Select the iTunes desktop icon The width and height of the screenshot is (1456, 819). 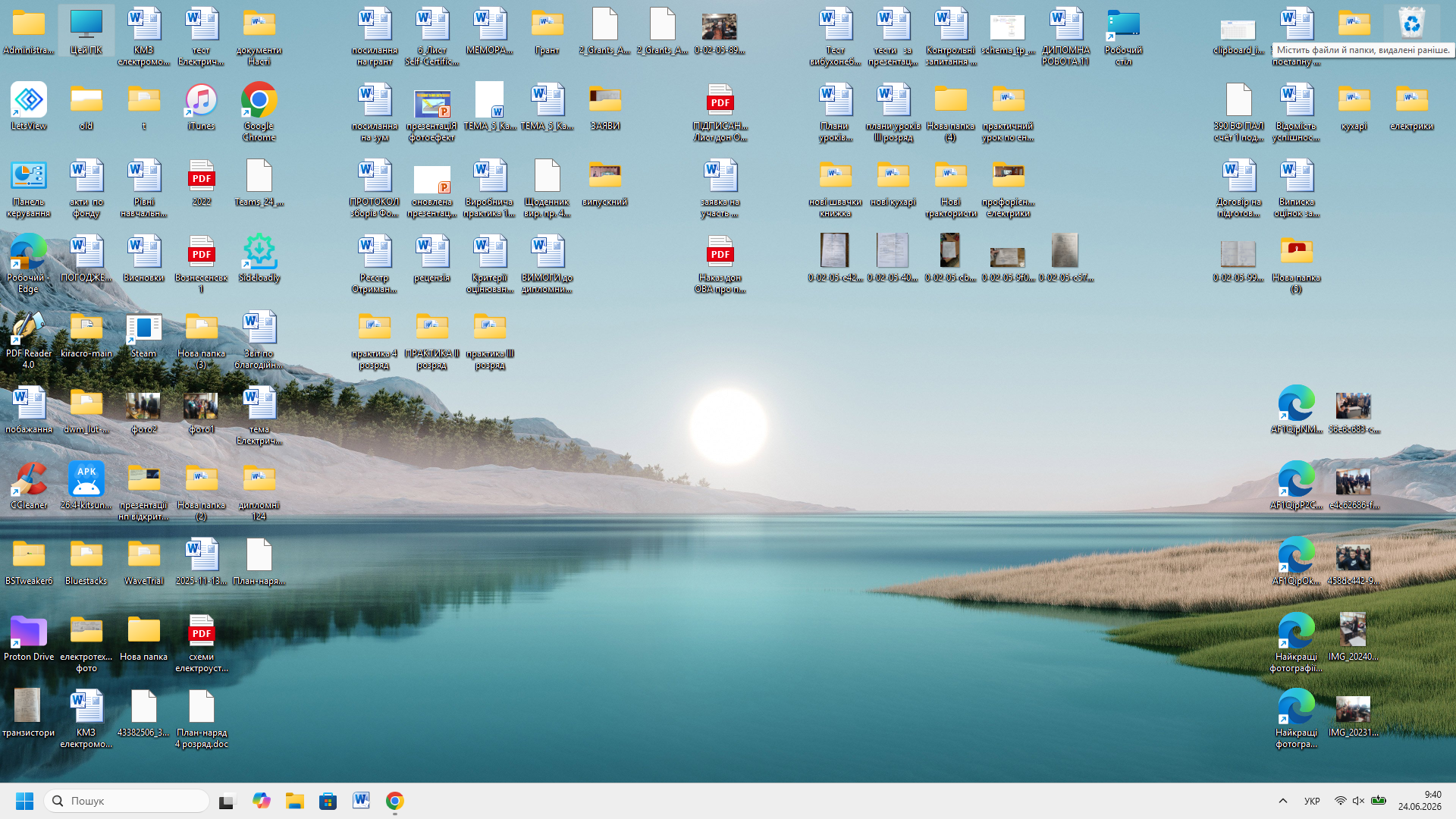[201, 106]
